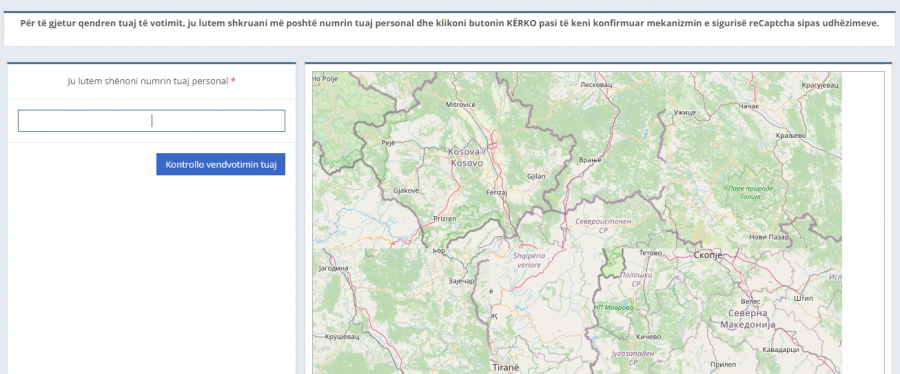This screenshot has height=374, width=900.
Task: Click Врање on the map
Action: 590,159
